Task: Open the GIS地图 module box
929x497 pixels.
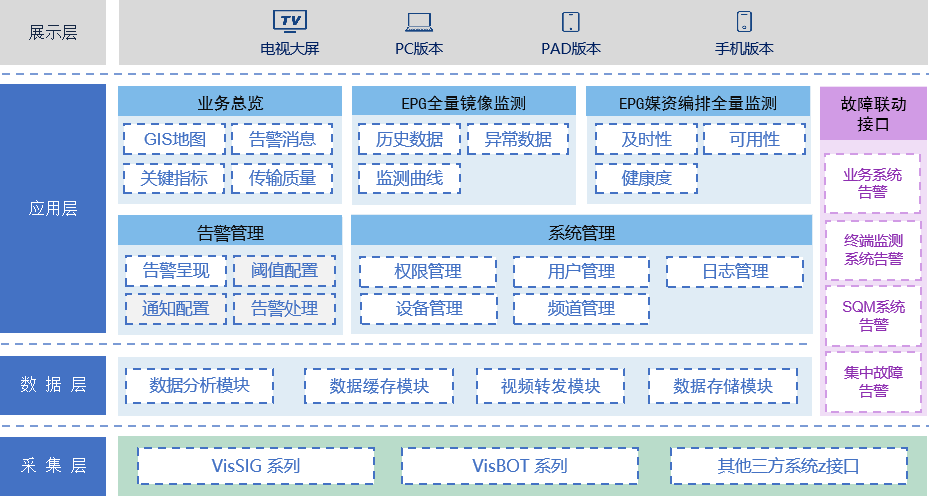Action: click(x=174, y=139)
